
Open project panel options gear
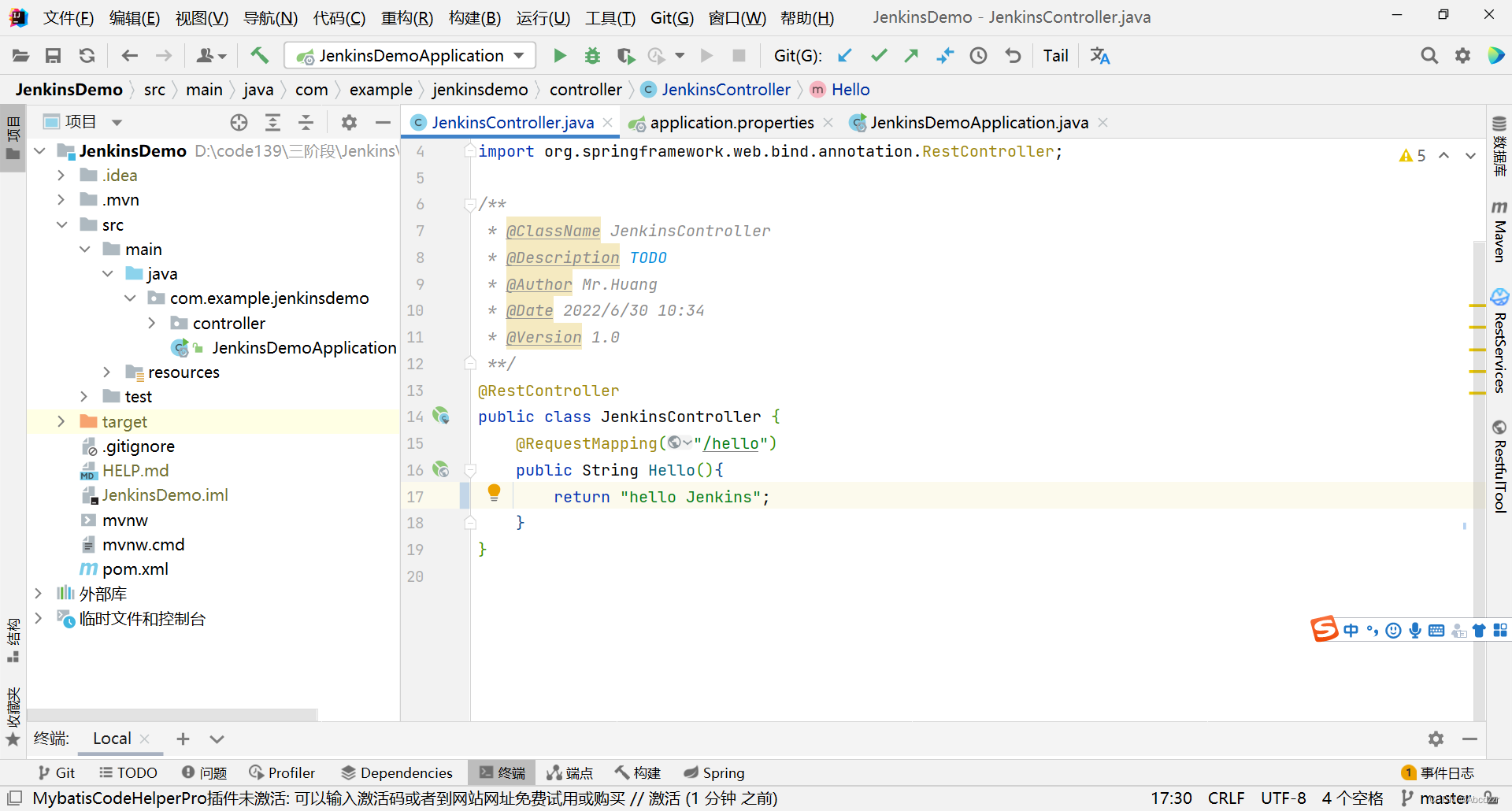349,122
